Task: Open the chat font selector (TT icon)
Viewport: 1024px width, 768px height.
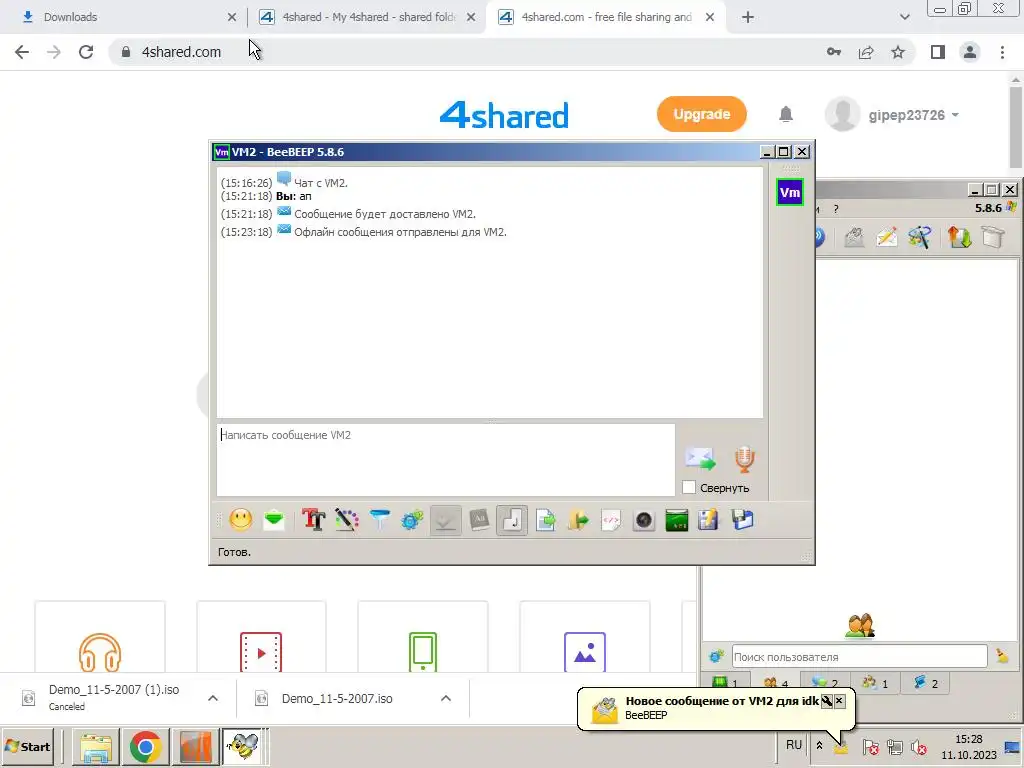Action: point(313,520)
